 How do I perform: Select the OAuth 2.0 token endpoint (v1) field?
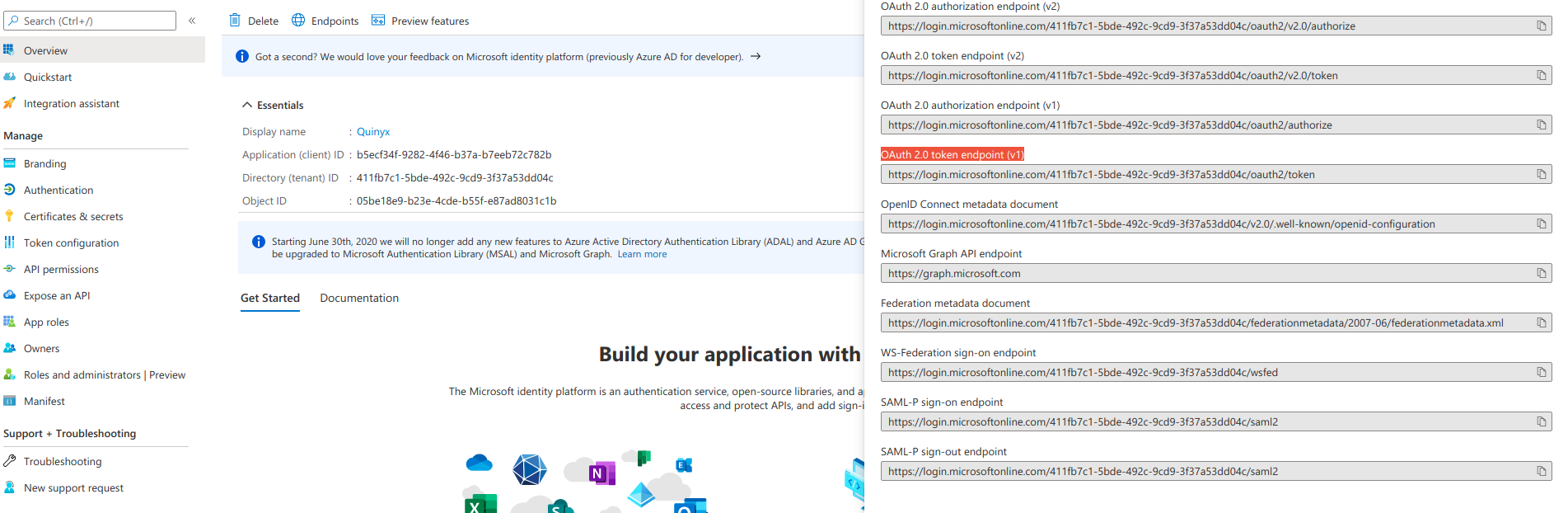[x=1216, y=175]
